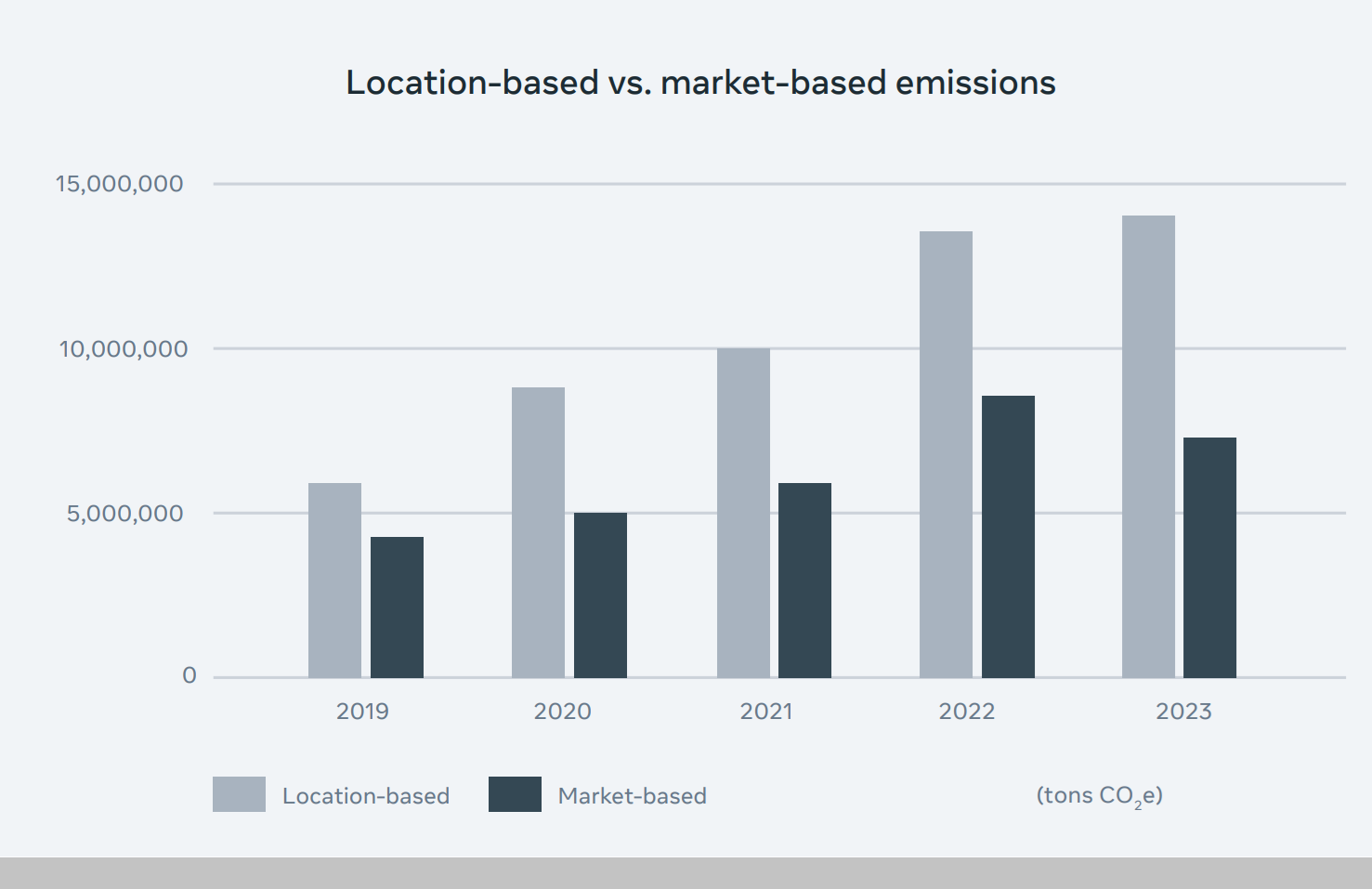Click the chart title text
The width and height of the screenshot is (1372, 889).
click(x=700, y=83)
